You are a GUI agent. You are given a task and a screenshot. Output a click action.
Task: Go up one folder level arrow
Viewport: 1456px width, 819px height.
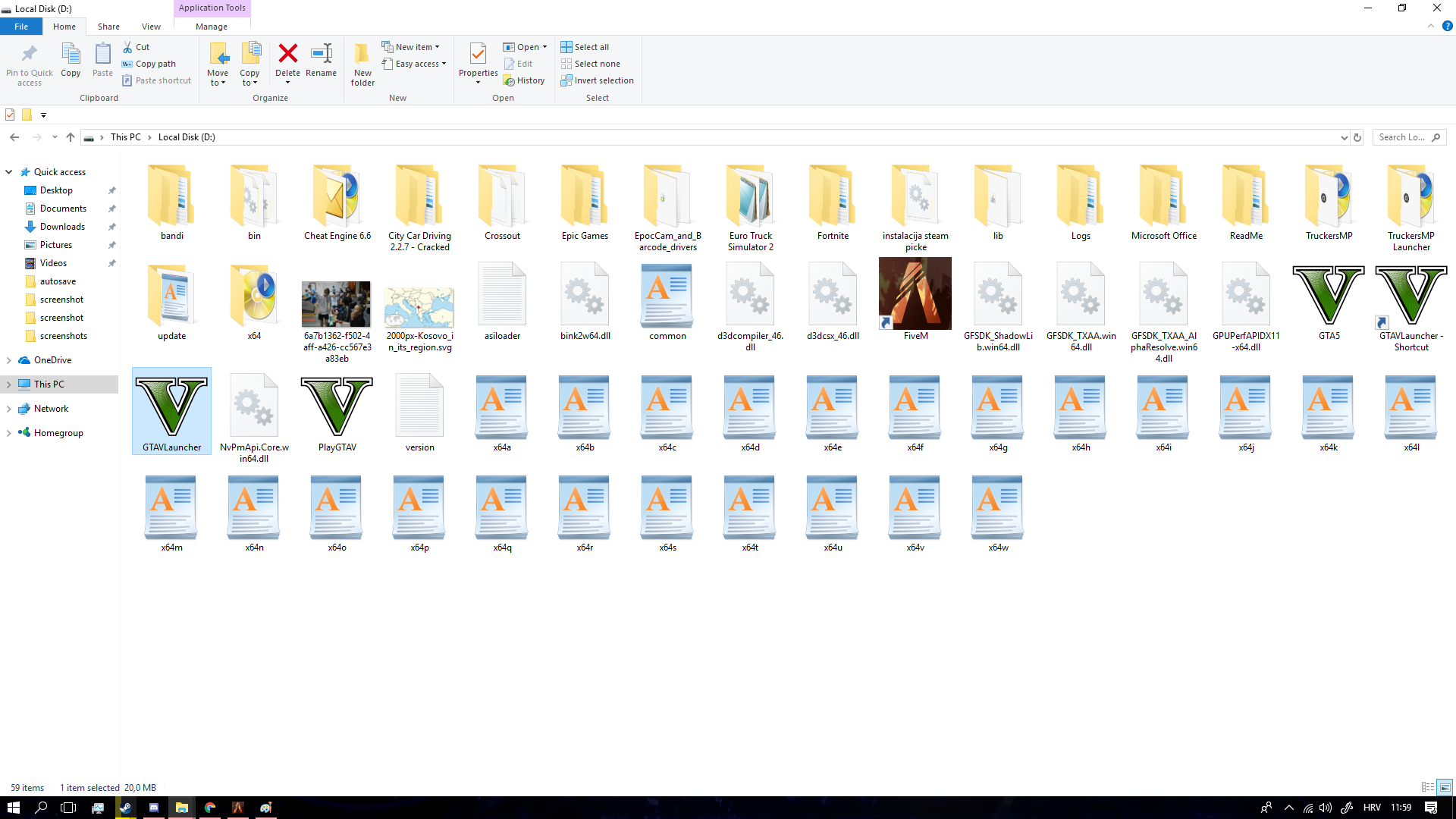point(71,137)
